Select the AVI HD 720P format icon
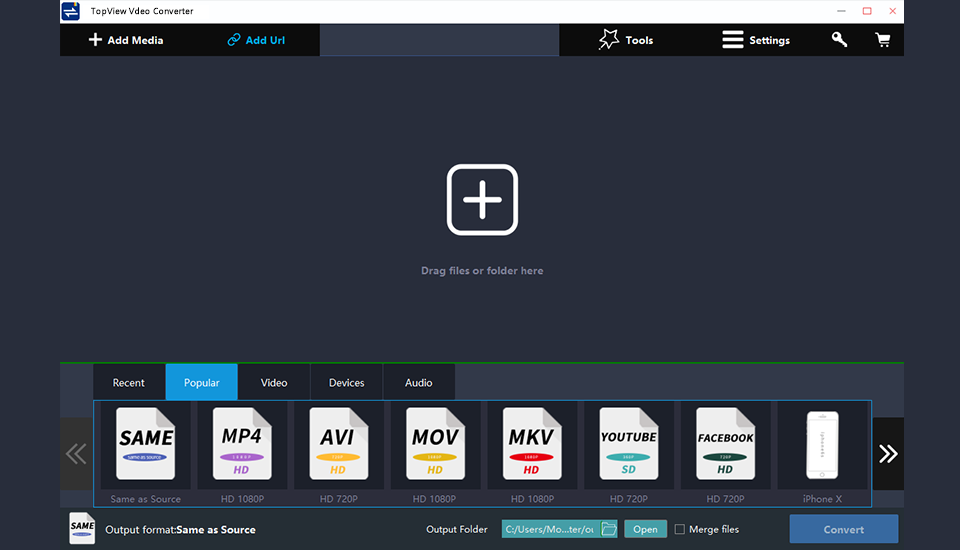 (x=339, y=445)
